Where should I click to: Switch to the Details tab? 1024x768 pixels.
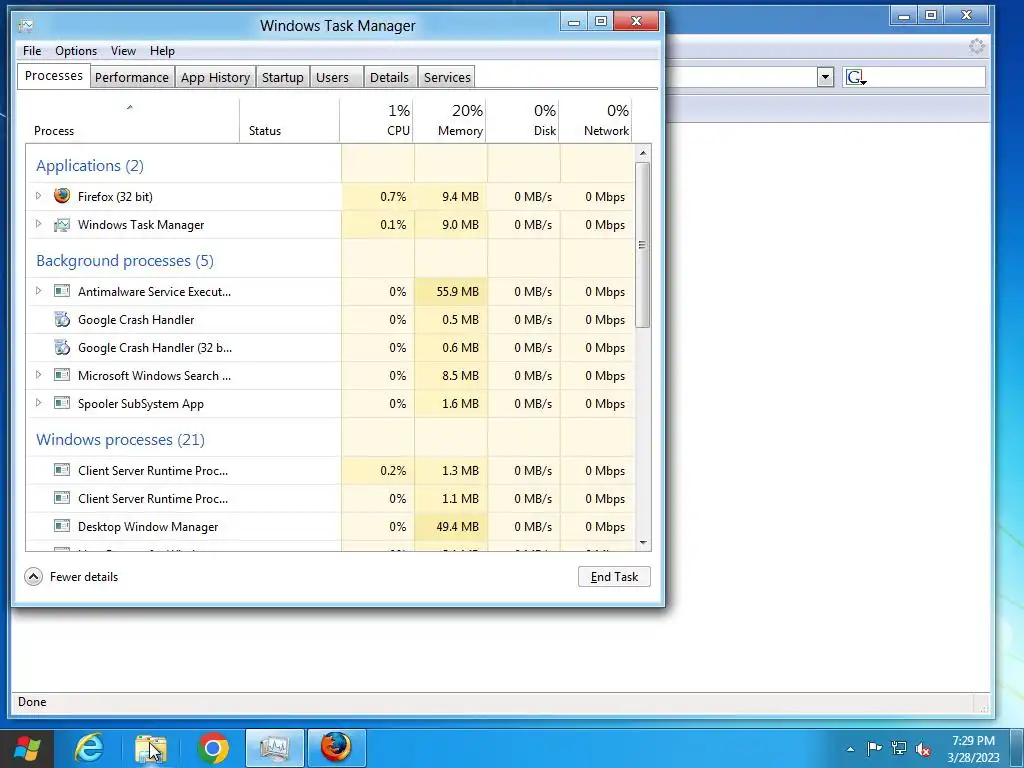(389, 77)
